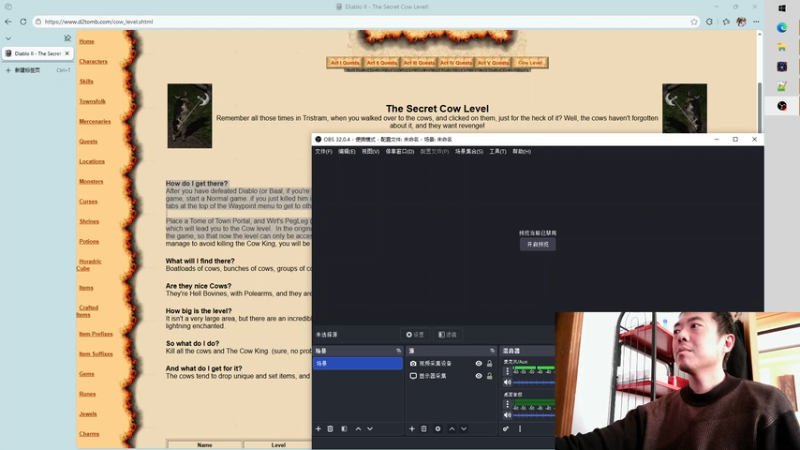Move the source down in sources toolbar
The height and width of the screenshot is (450, 800).
pos(464,429)
